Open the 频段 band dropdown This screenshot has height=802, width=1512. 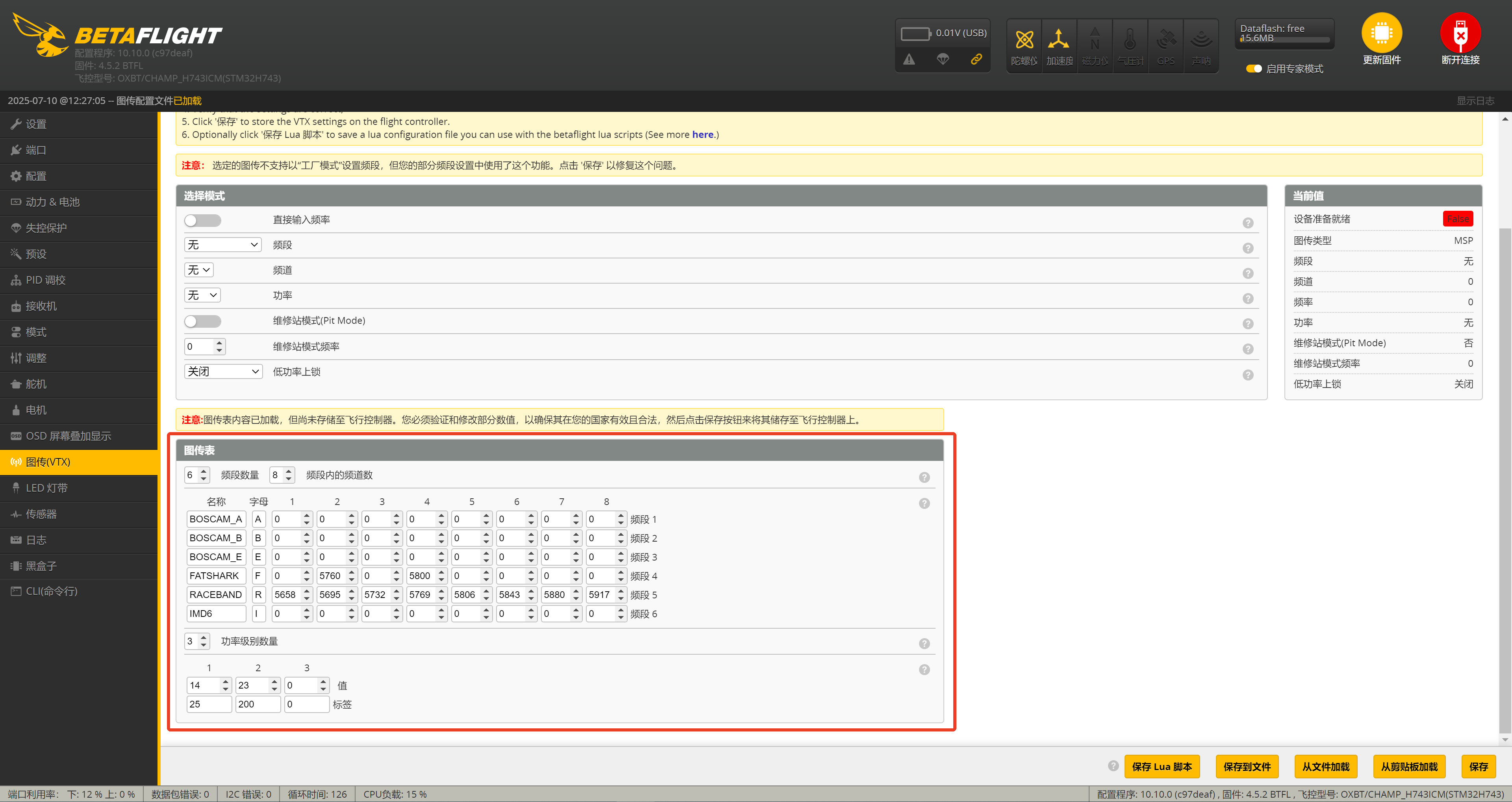(x=222, y=245)
